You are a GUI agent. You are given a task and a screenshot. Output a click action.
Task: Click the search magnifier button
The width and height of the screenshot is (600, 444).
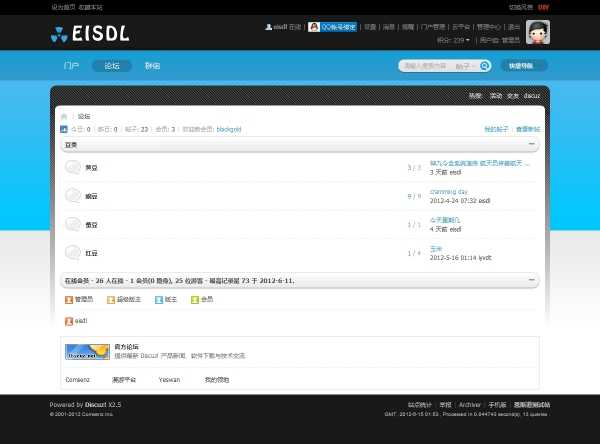point(485,66)
